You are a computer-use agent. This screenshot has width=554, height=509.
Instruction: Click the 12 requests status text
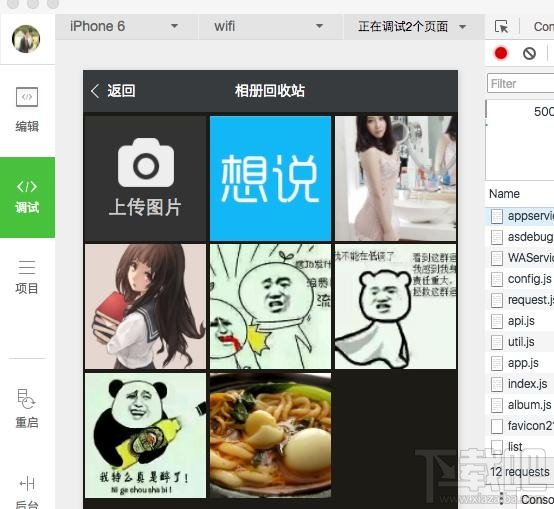tap(520, 472)
